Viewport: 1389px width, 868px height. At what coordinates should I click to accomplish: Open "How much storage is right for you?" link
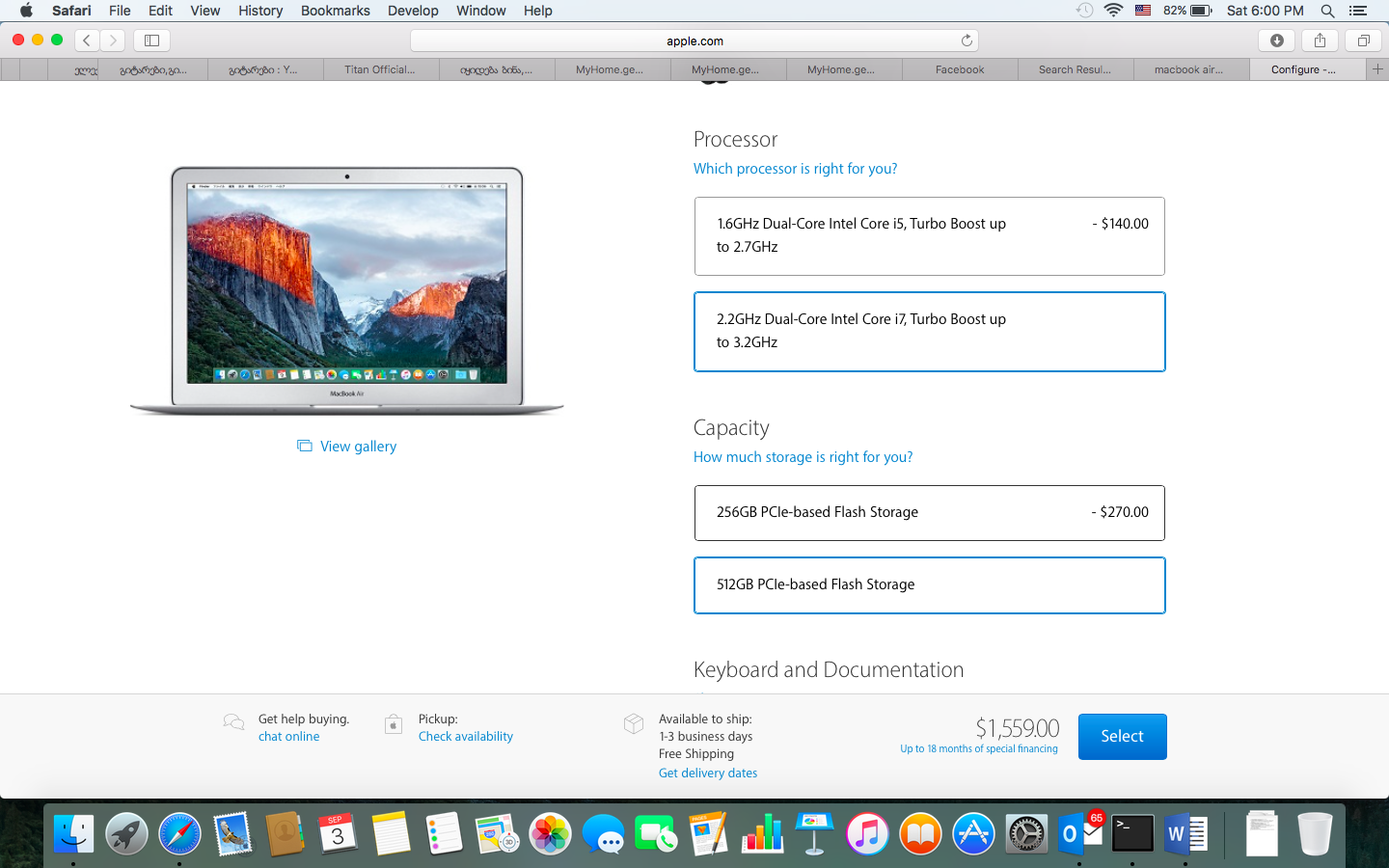[803, 457]
